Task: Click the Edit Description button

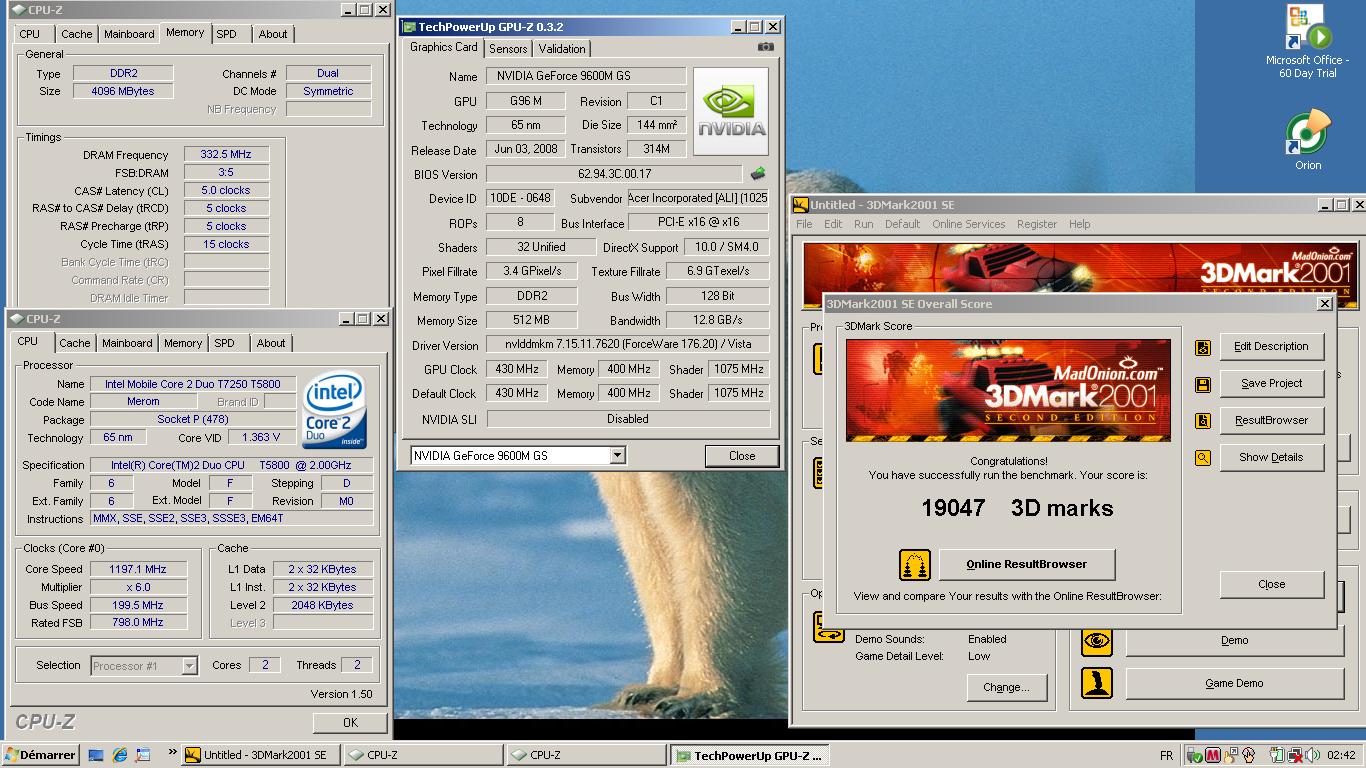Action: (1271, 347)
